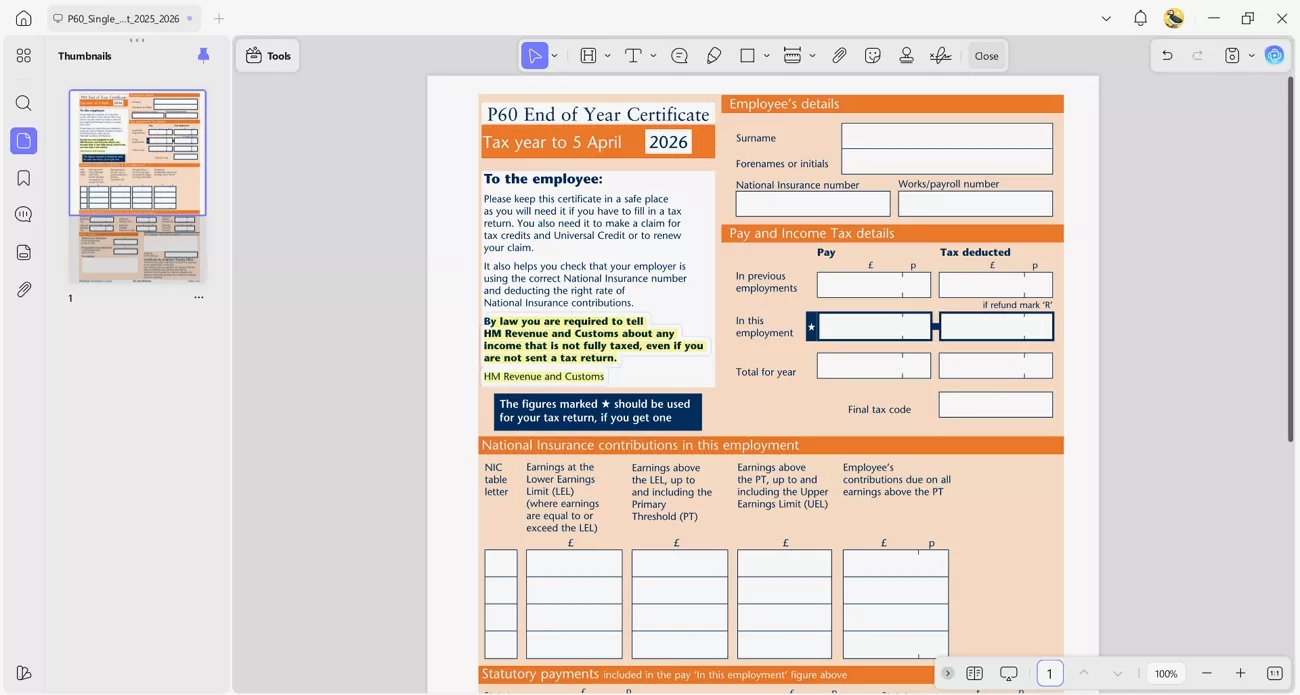Screen dimensions: 1300x695
Task: Select the stamp tool
Action: coord(907,56)
